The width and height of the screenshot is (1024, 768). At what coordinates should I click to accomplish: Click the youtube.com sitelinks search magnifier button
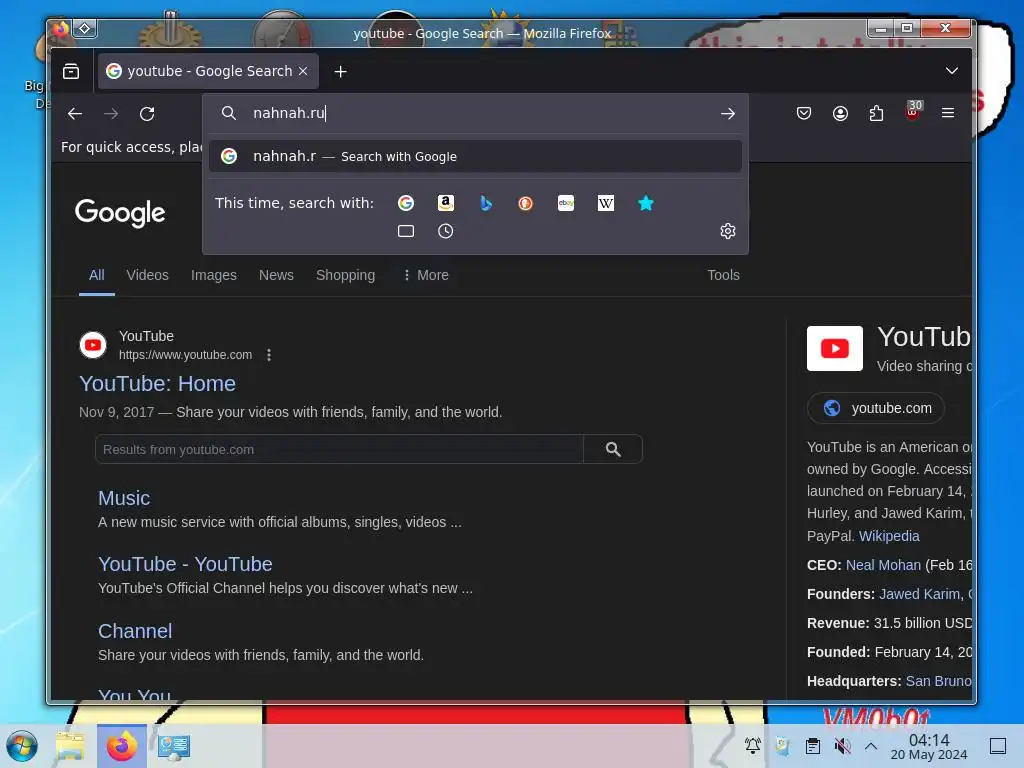(613, 449)
